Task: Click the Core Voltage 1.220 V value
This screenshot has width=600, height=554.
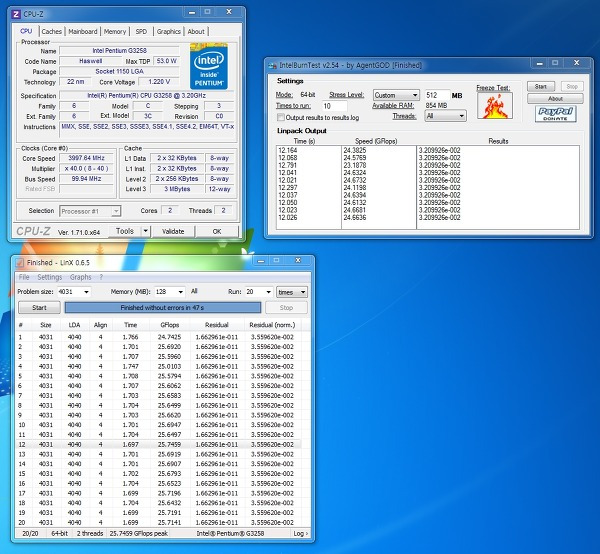Action: [159, 81]
